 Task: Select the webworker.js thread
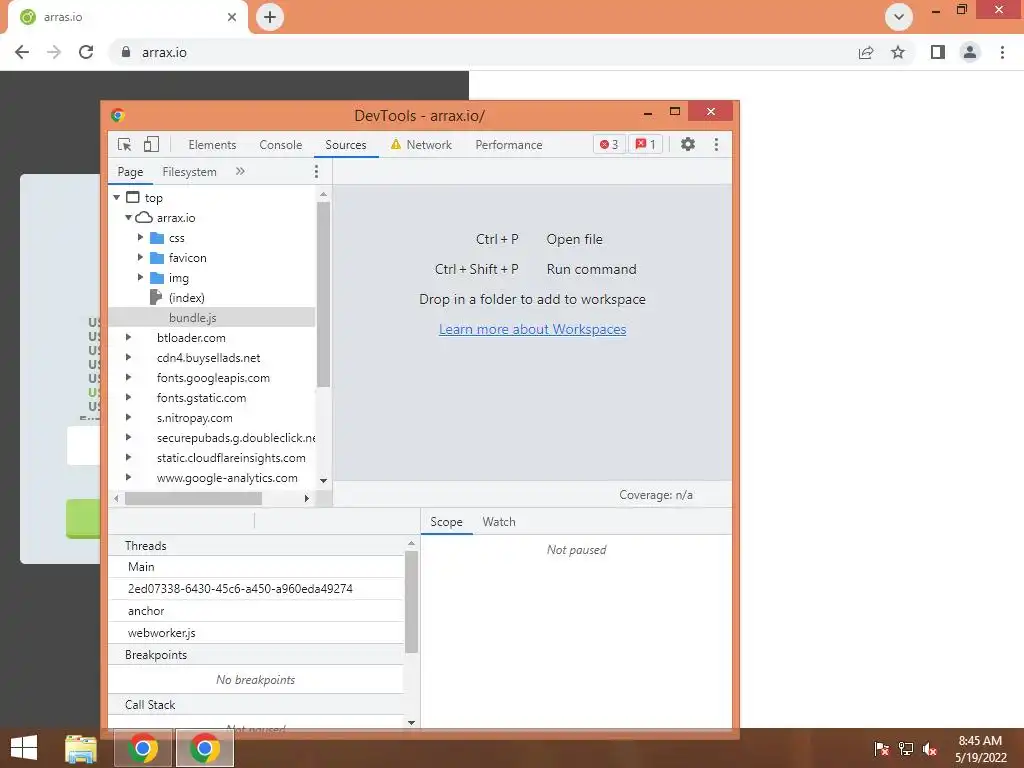pyautogui.click(x=256, y=633)
